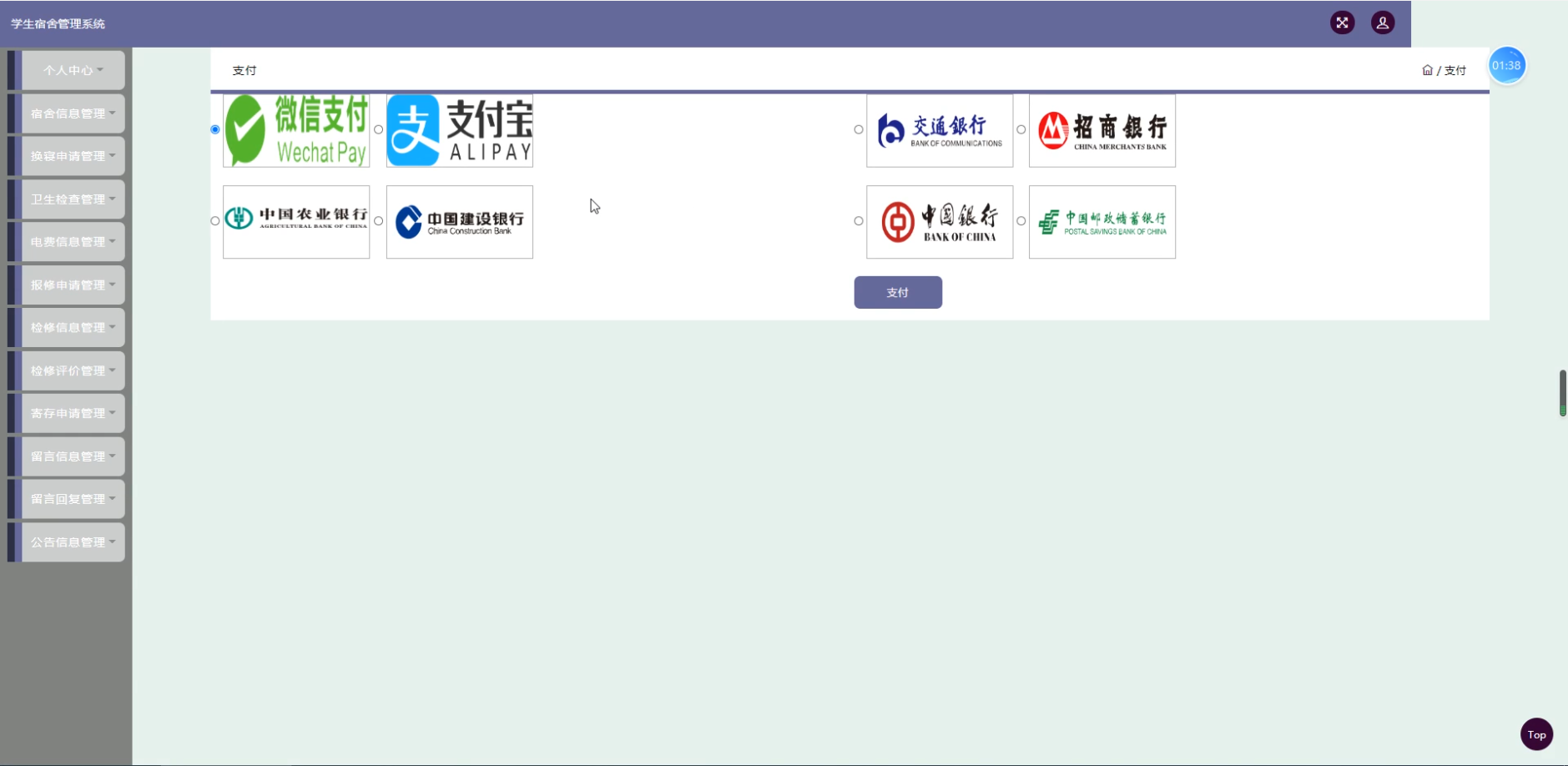Screen dimensions: 1568x766
Task: Click the China Construction Bank logo
Action: coord(460,222)
